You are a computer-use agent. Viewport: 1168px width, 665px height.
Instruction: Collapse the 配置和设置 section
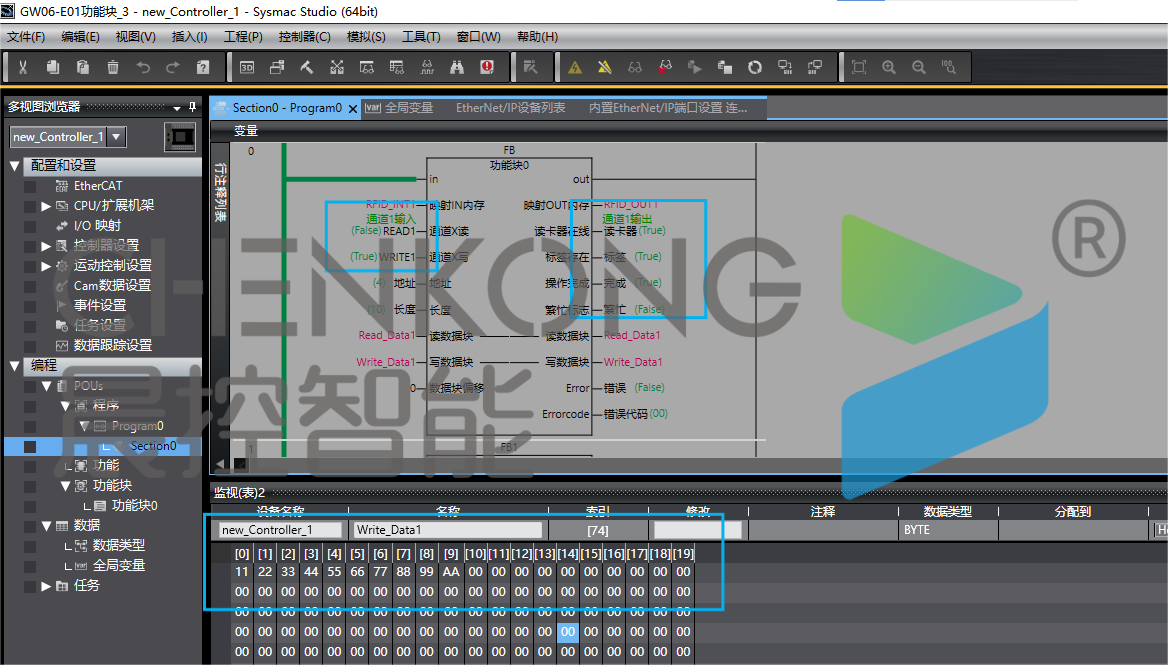pyautogui.click(x=14, y=166)
